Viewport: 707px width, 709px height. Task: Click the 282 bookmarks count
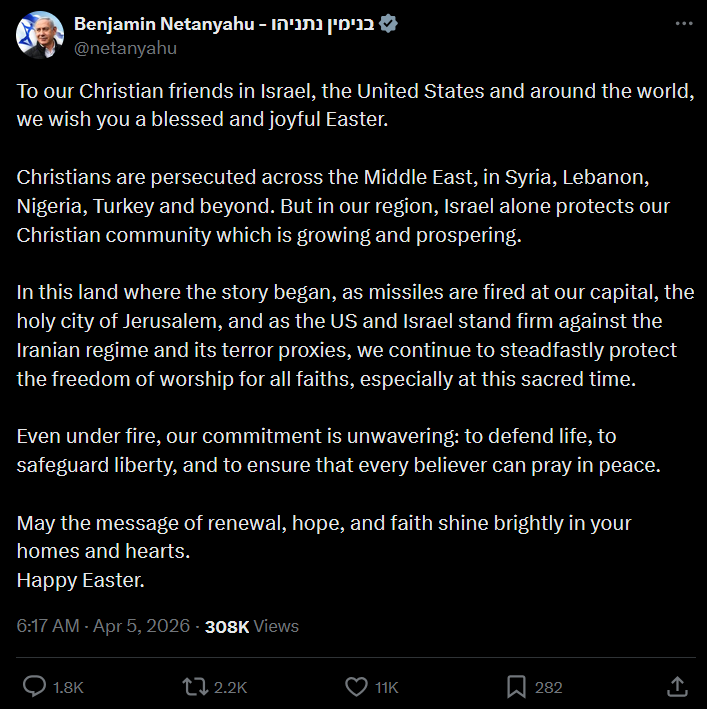[548, 687]
